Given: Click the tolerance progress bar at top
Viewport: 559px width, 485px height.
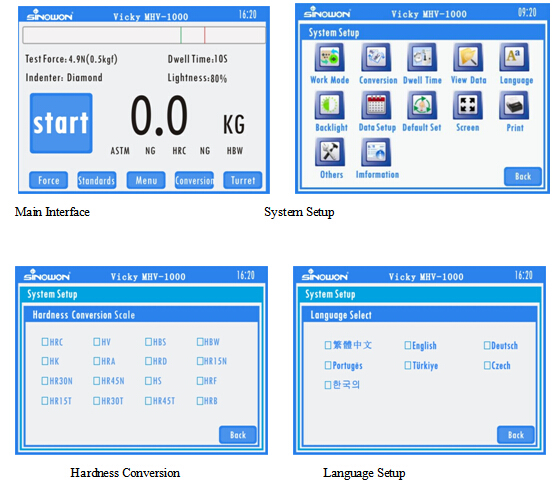Looking at the screenshot, I should coord(144,35).
